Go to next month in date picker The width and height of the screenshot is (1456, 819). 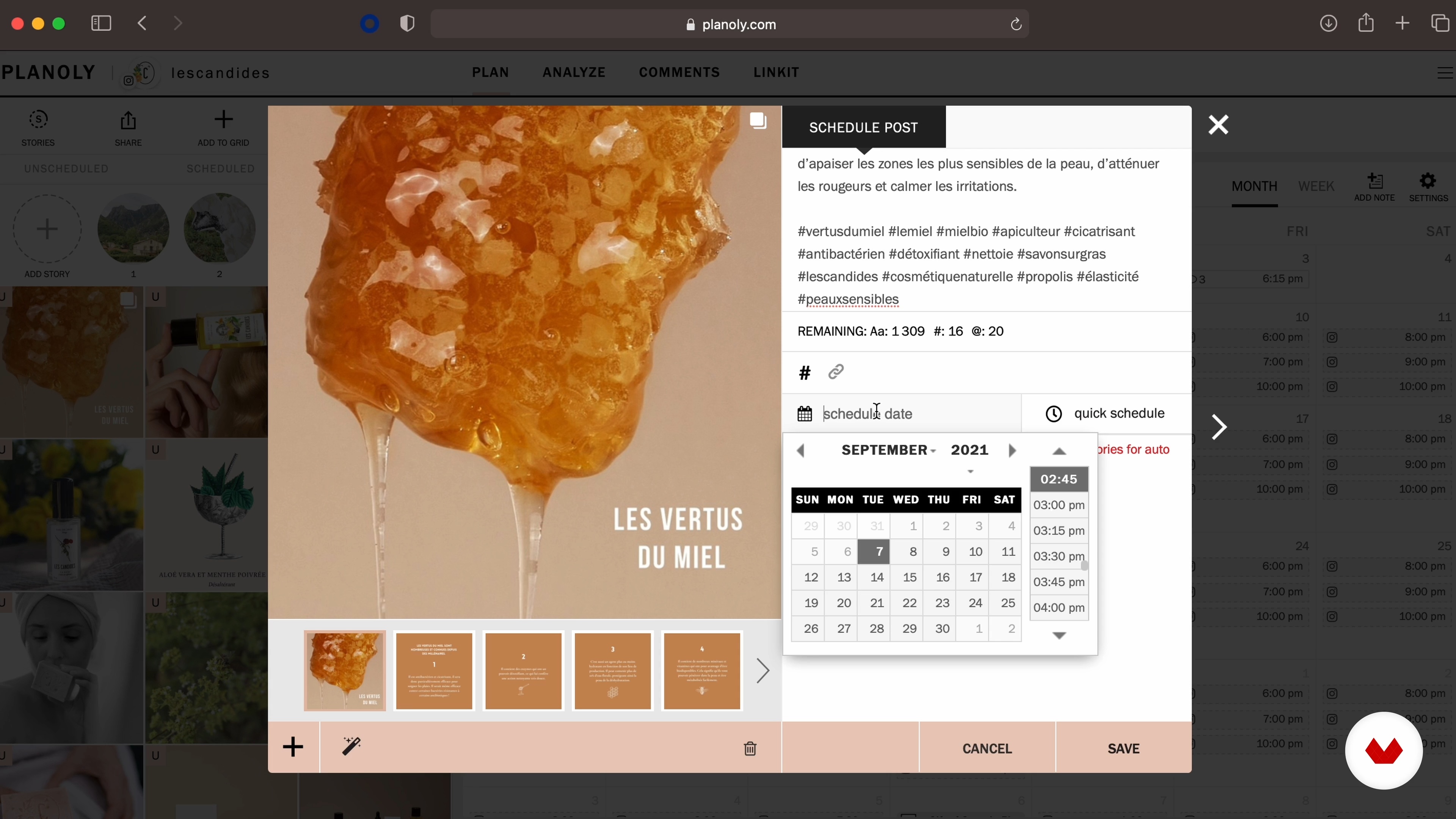pyautogui.click(x=1012, y=450)
